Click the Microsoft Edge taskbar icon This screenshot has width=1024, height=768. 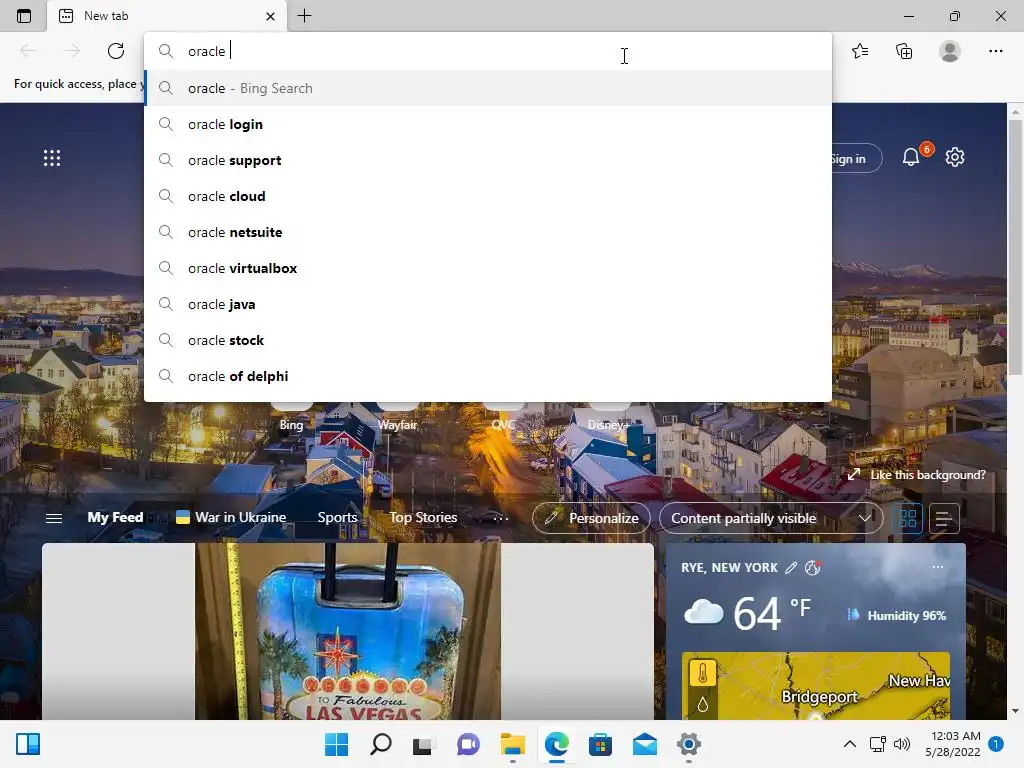556,744
